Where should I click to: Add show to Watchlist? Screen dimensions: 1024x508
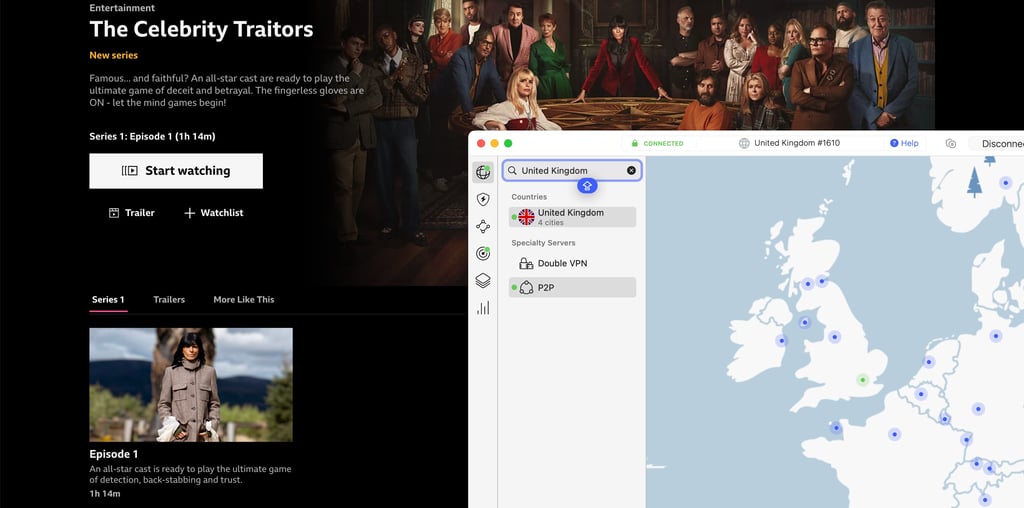214,213
